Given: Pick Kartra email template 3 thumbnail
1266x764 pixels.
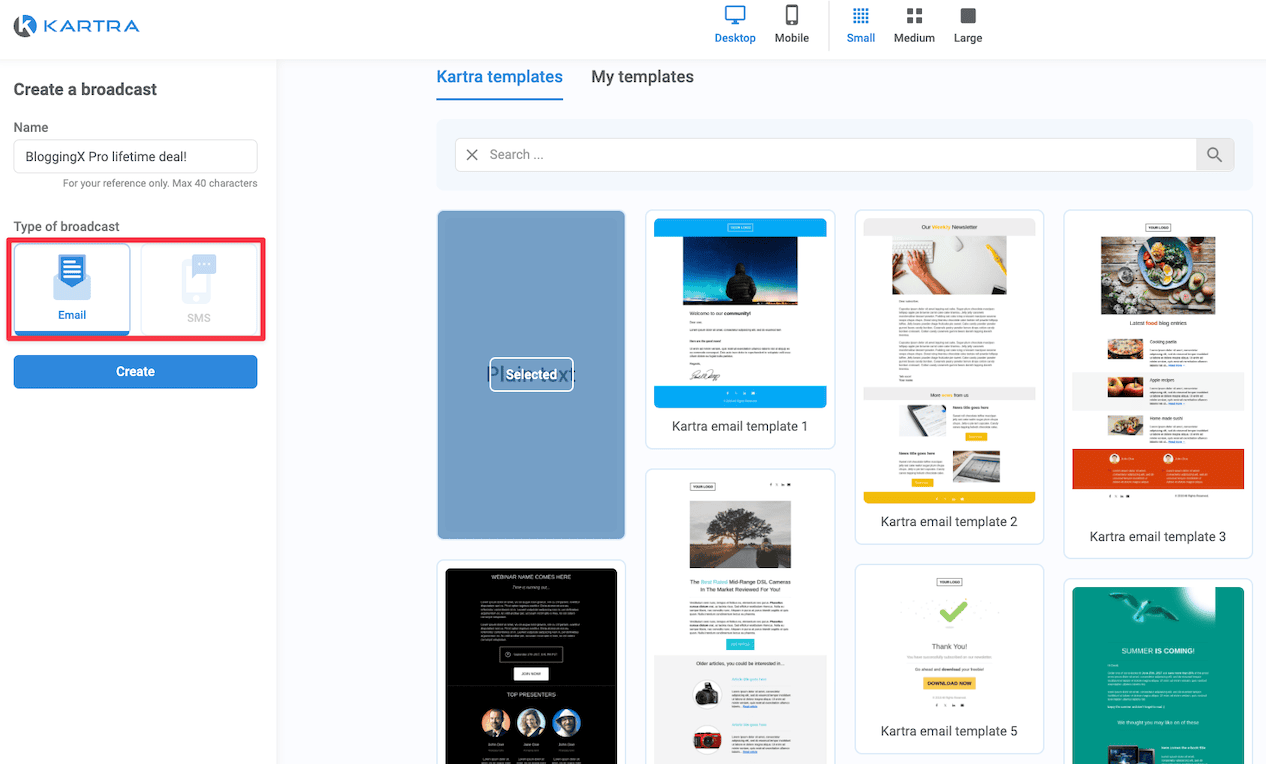Looking at the screenshot, I should pos(1157,360).
